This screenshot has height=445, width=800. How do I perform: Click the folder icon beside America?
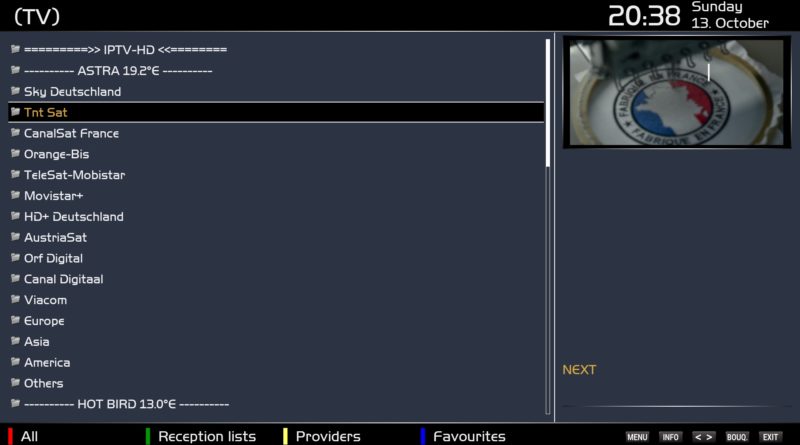click(x=15, y=362)
